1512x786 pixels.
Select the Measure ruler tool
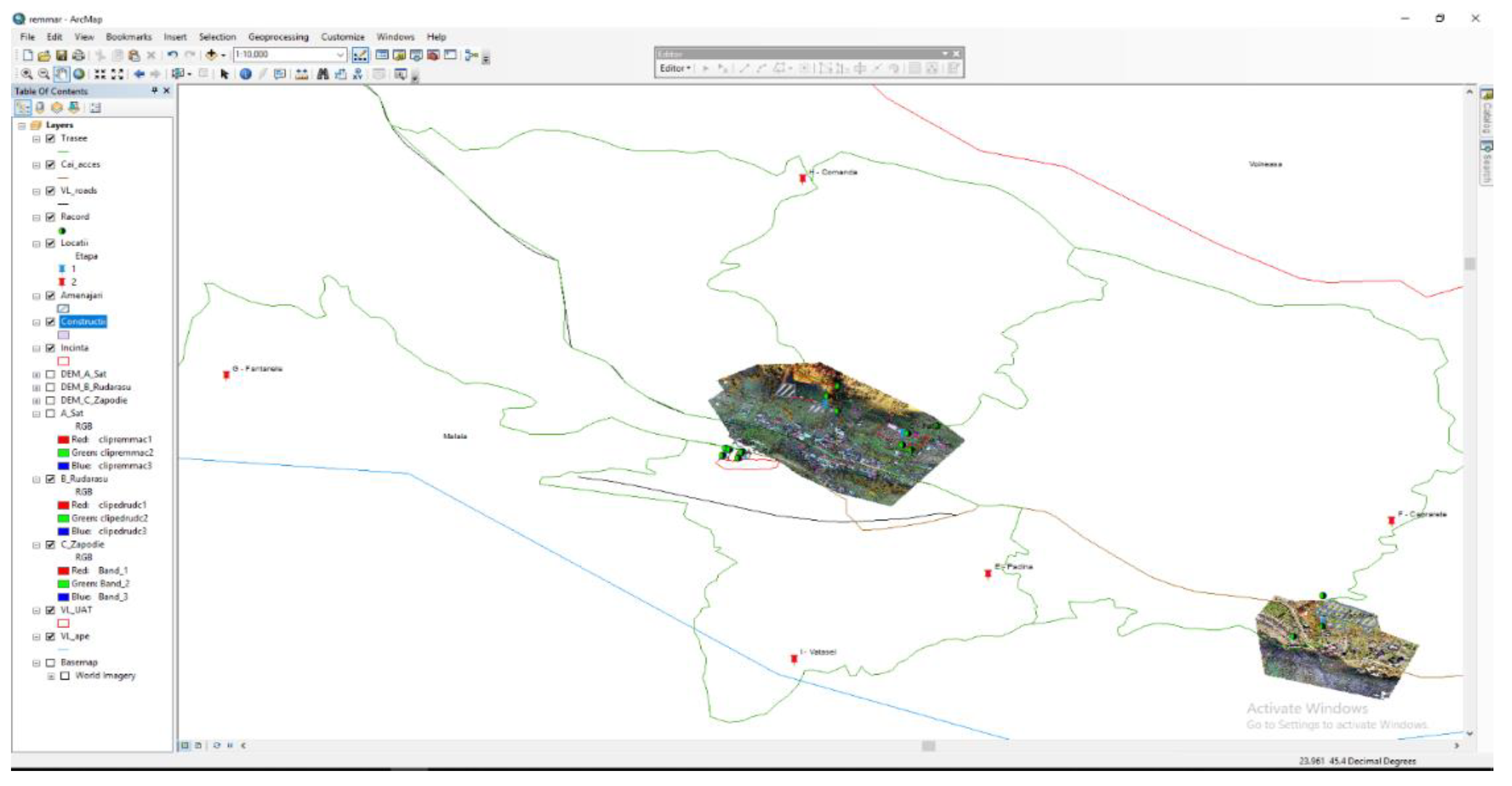click(x=302, y=74)
